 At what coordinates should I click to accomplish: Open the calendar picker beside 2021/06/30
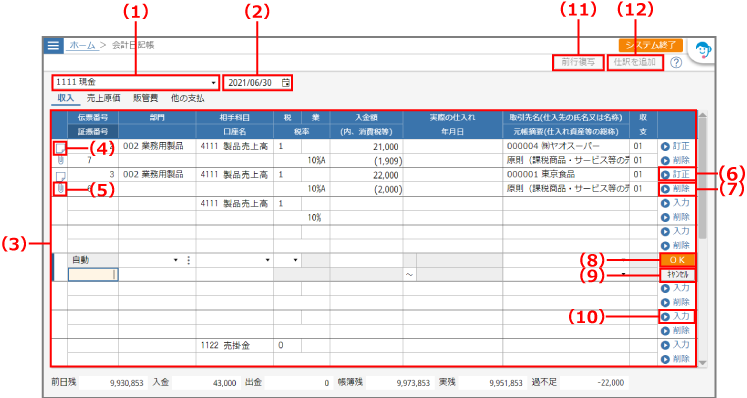click(285, 83)
